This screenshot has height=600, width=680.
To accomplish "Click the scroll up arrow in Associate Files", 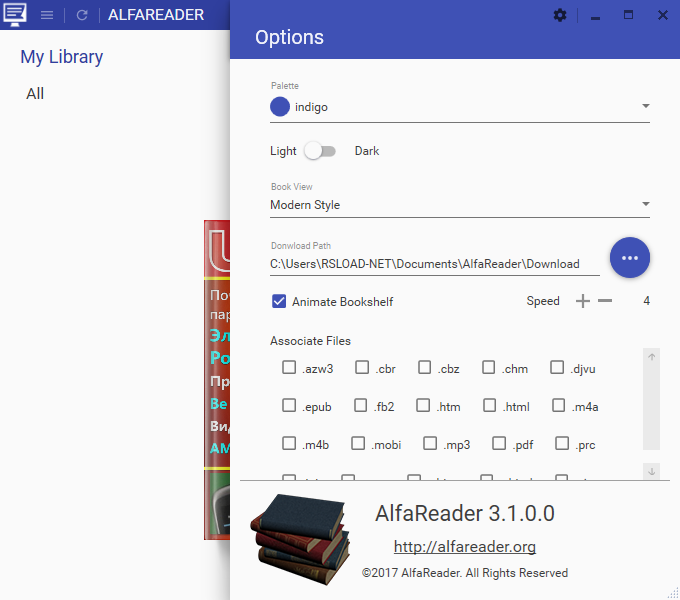I will coord(651,357).
